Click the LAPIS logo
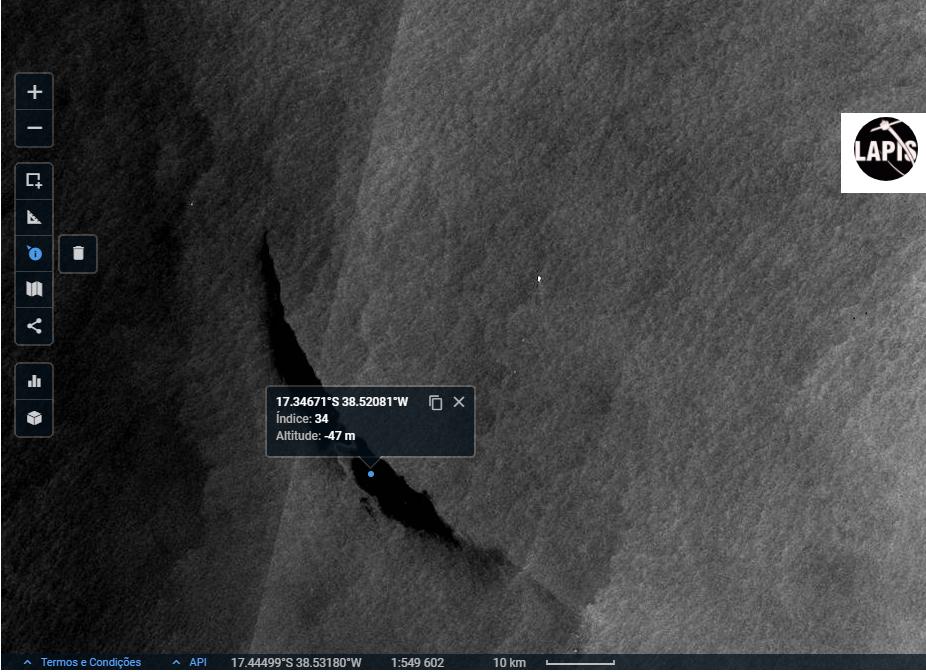This screenshot has height=672, width=926. pos(884,152)
